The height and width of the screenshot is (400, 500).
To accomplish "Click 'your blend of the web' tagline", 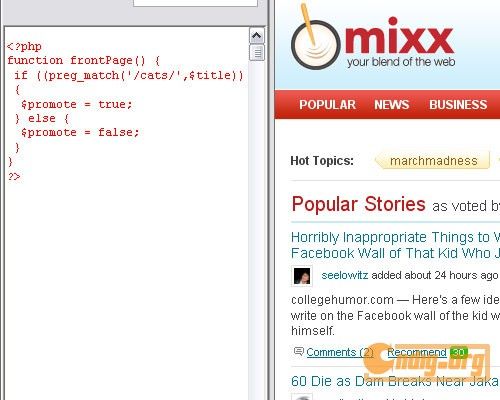I will 401,62.
